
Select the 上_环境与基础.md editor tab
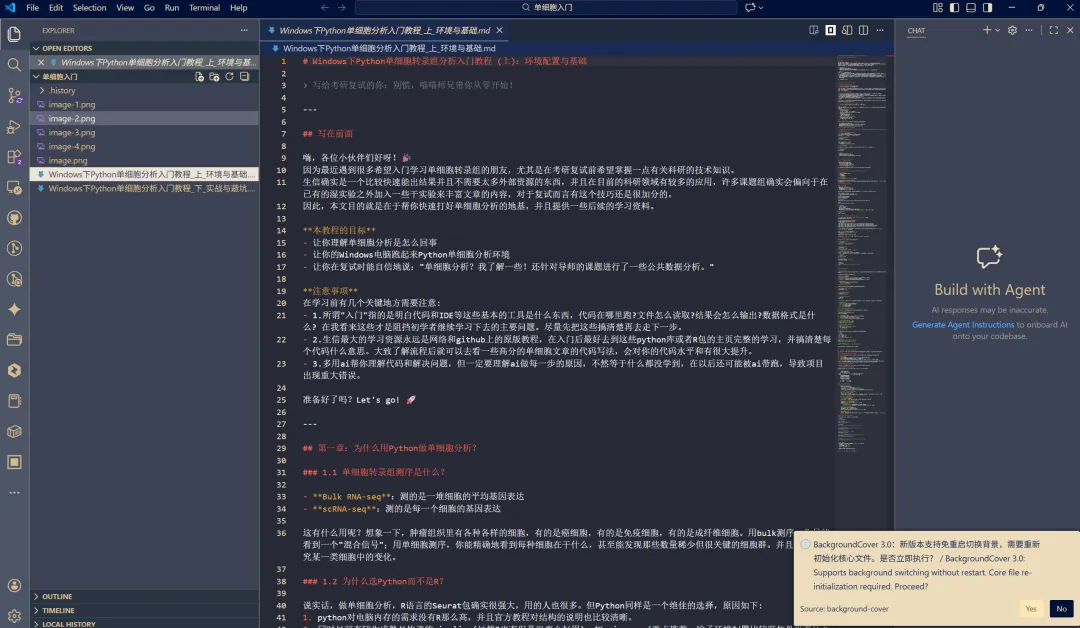click(x=385, y=30)
